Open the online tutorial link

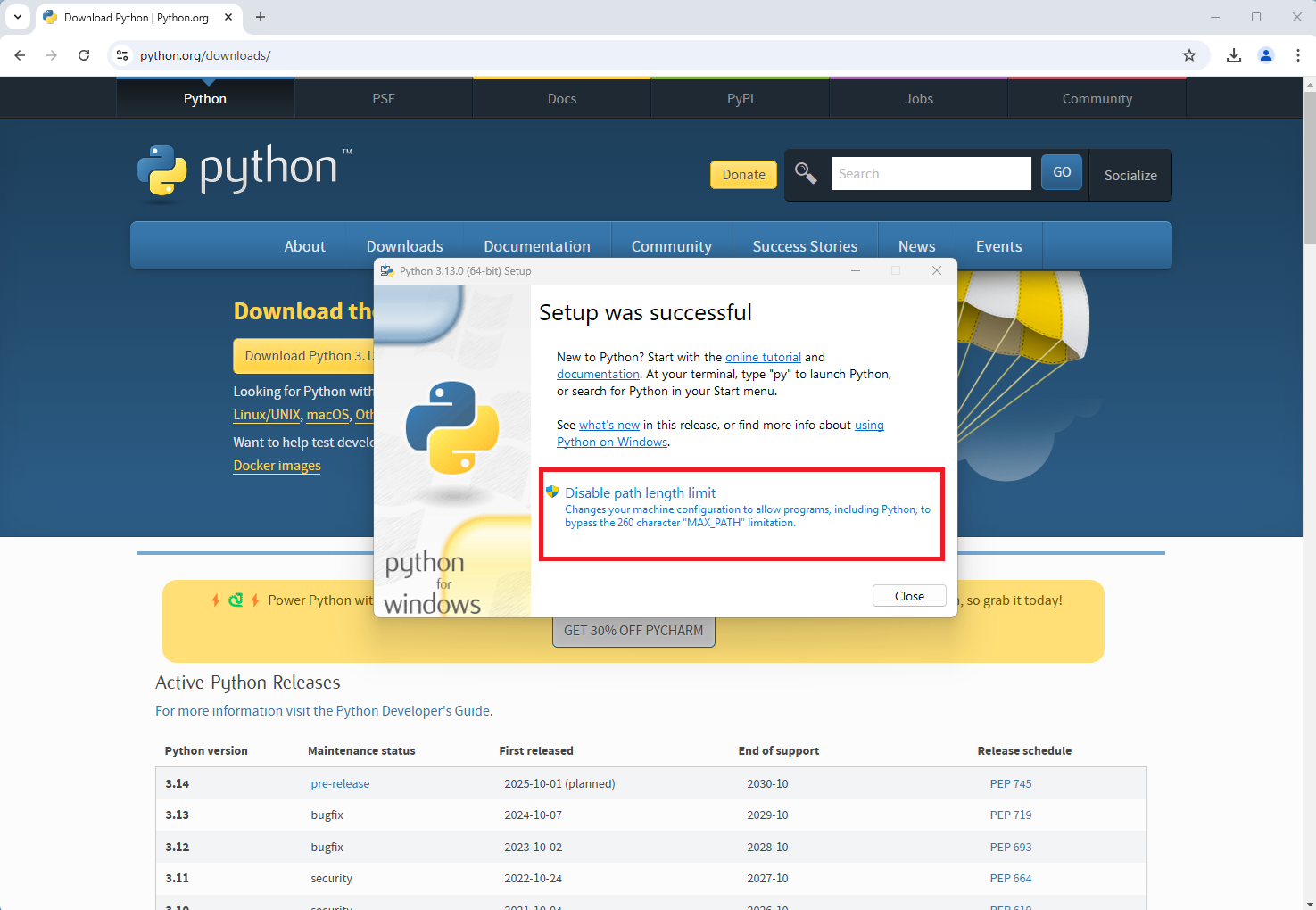tap(763, 357)
